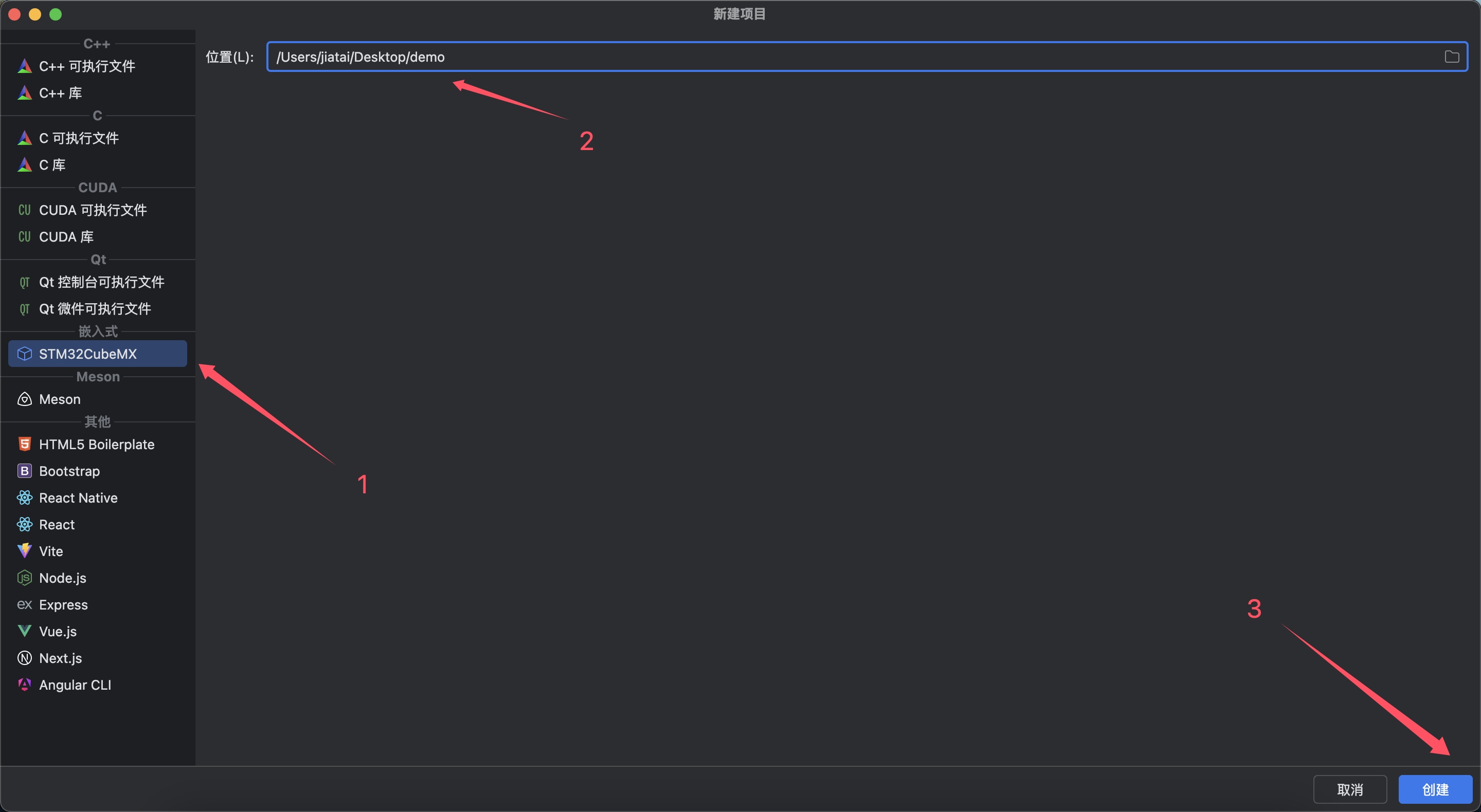Select the React Native project type
This screenshot has width=1481, height=812.
78,497
